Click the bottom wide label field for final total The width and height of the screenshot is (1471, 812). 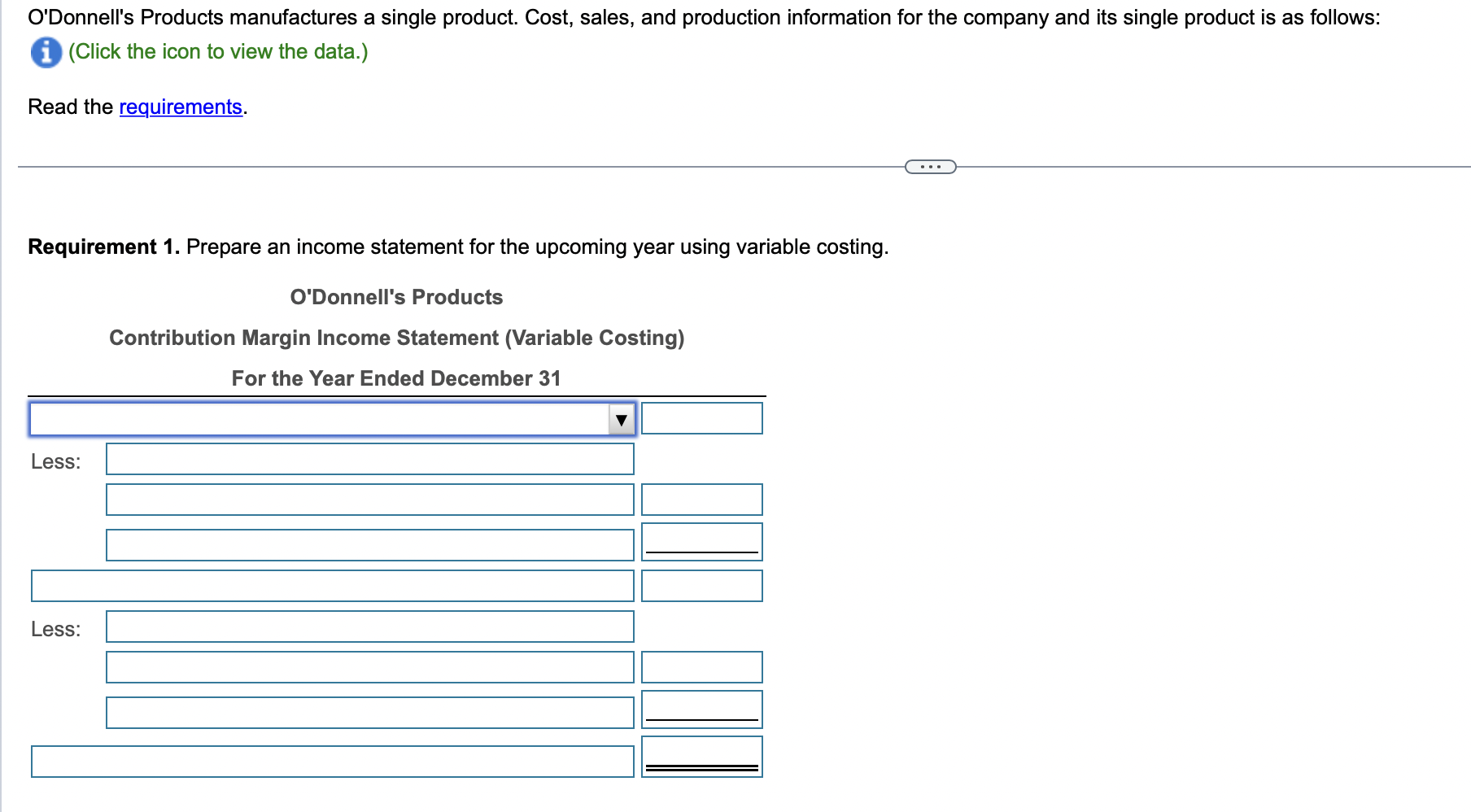coord(333,762)
